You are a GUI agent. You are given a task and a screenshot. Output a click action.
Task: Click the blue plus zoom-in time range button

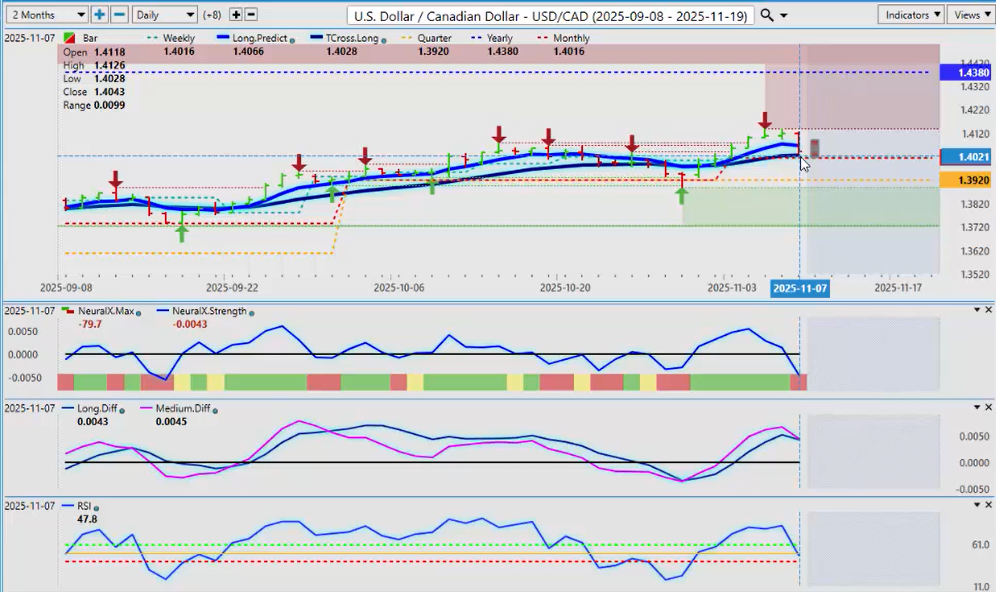pyautogui.click(x=100, y=15)
